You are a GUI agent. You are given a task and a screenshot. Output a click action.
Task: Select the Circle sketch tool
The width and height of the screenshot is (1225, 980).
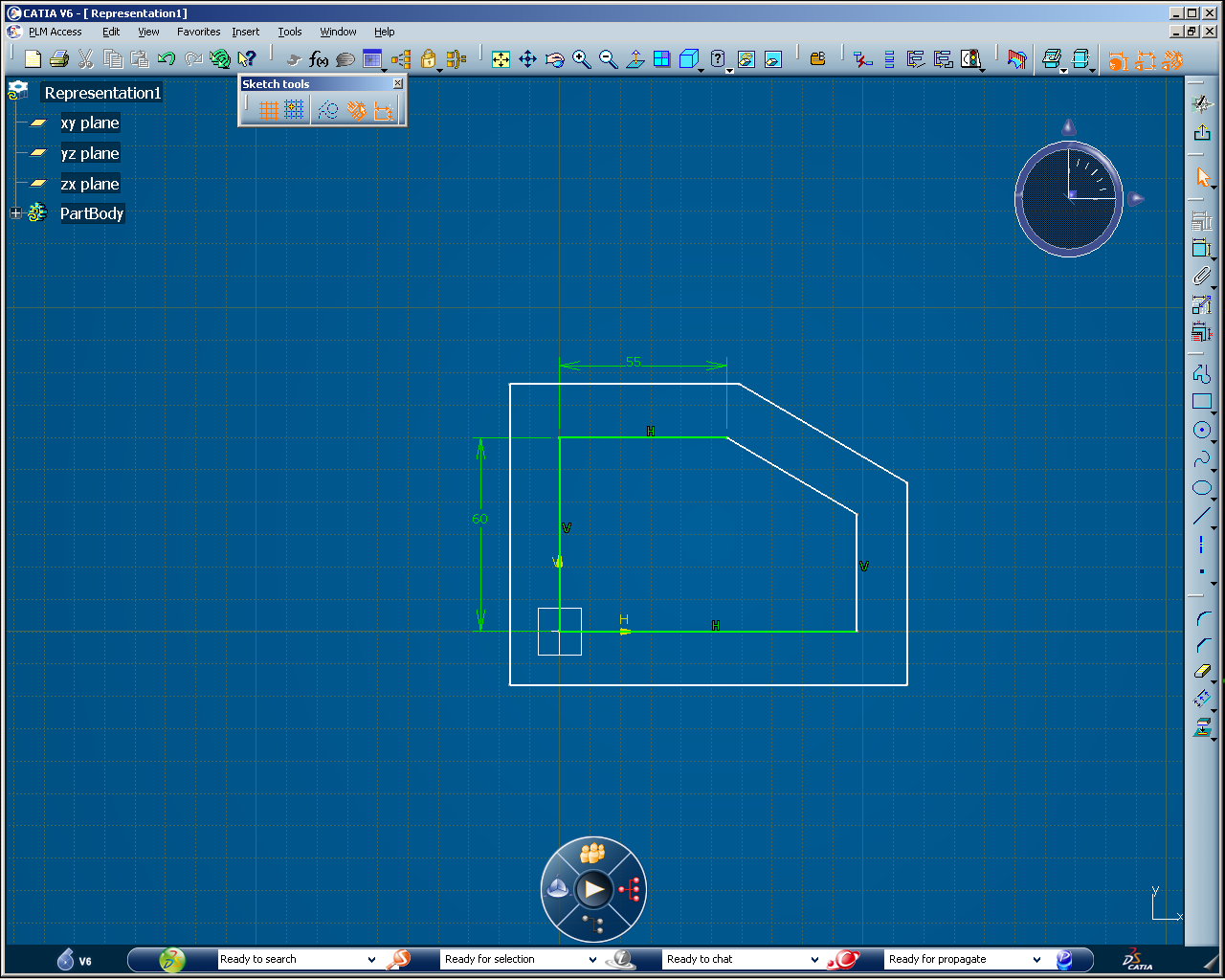(x=1201, y=430)
